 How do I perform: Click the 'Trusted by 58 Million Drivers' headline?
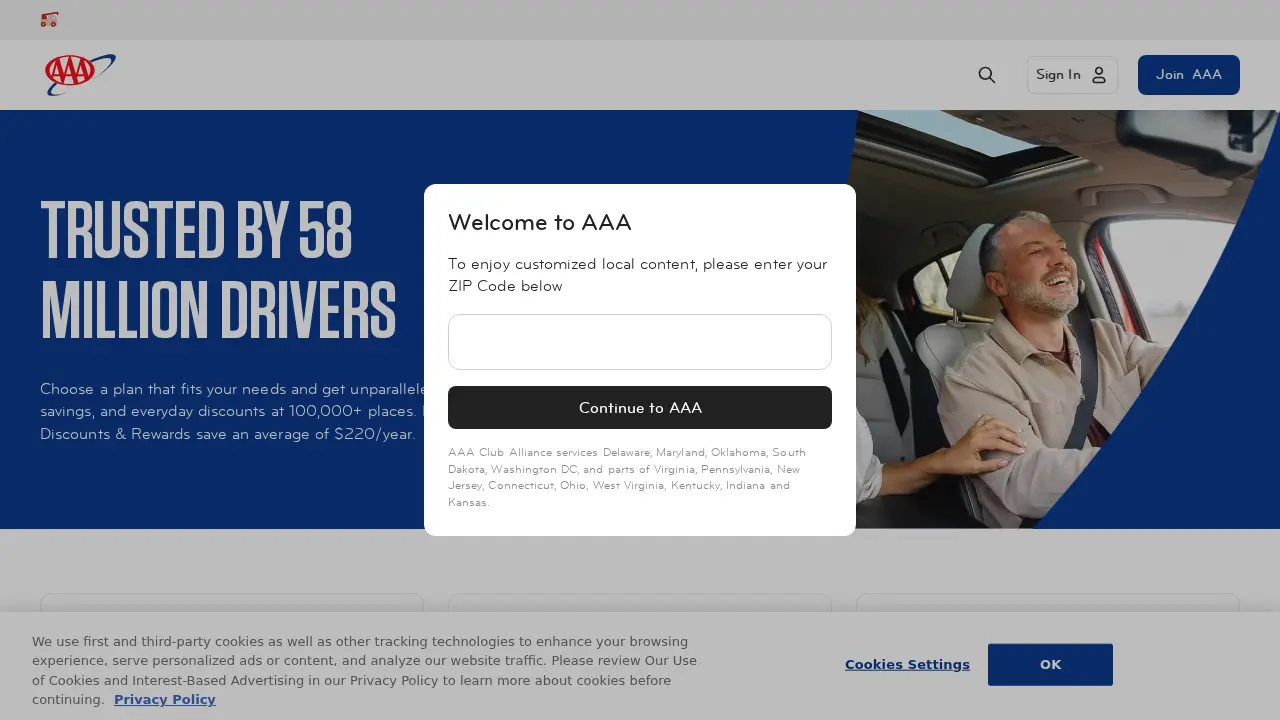pyautogui.click(x=218, y=270)
